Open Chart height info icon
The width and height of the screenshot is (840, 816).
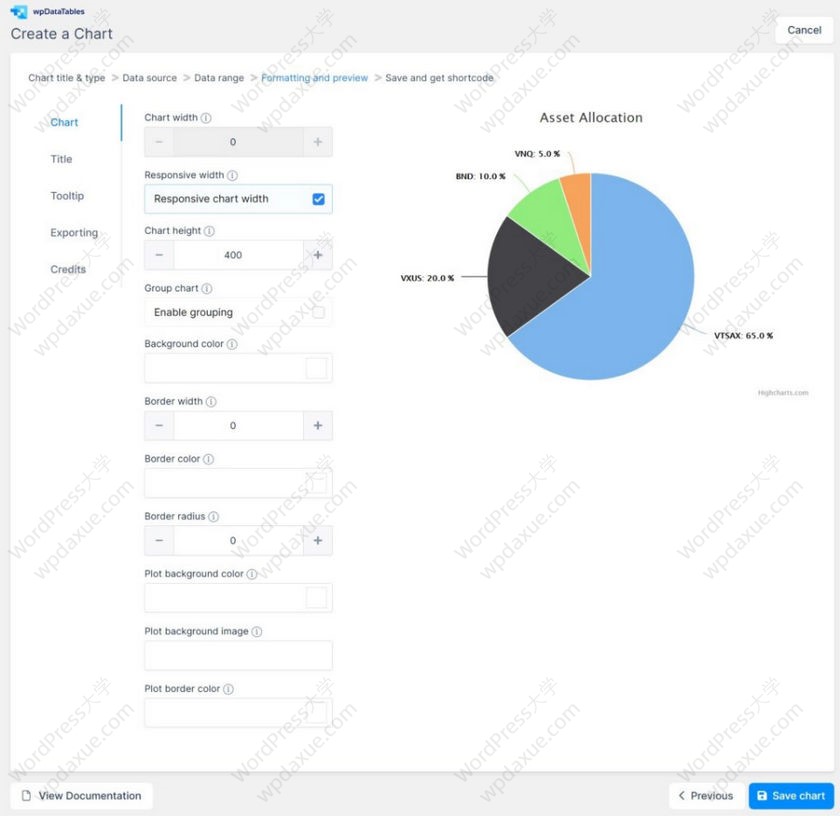209,231
